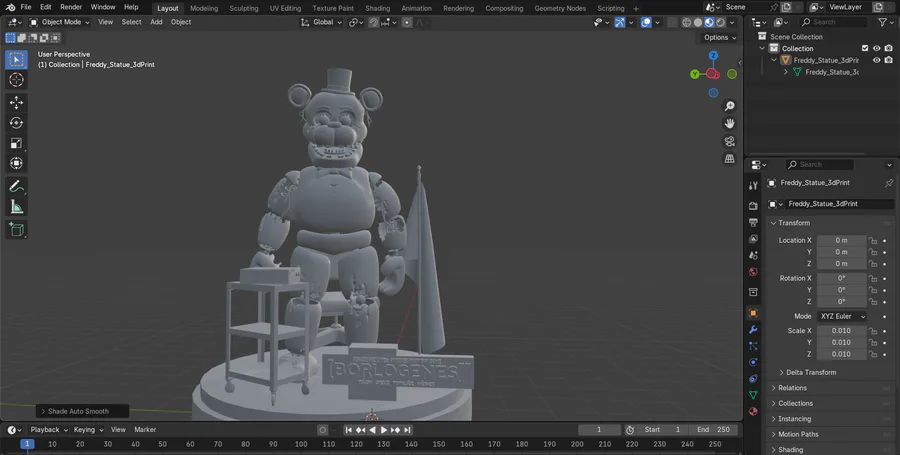The height and width of the screenshot is (455, 900).
Task: Open the Output properties tab
Action: point(753,222)
